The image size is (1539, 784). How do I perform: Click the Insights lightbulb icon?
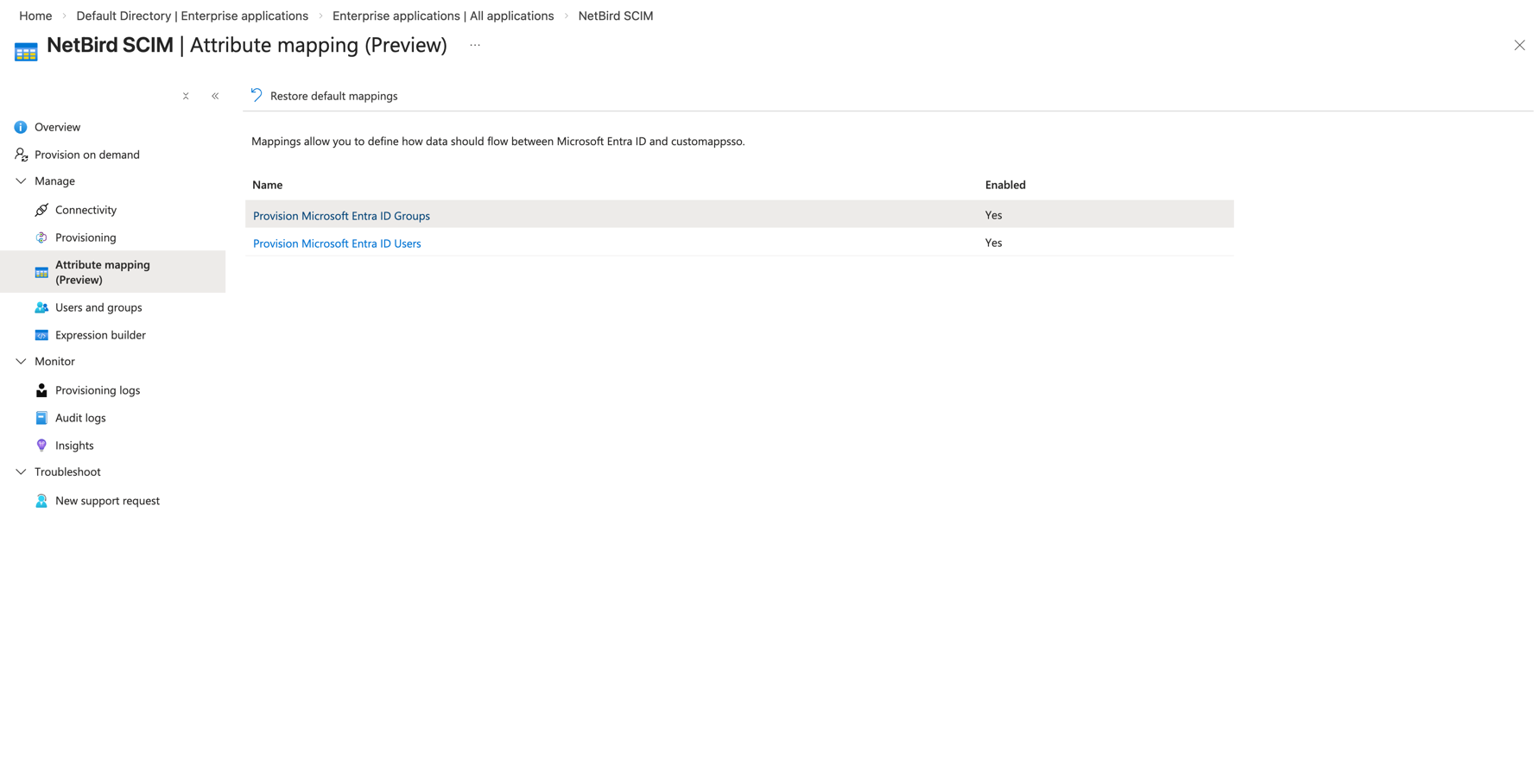(41, 446)
